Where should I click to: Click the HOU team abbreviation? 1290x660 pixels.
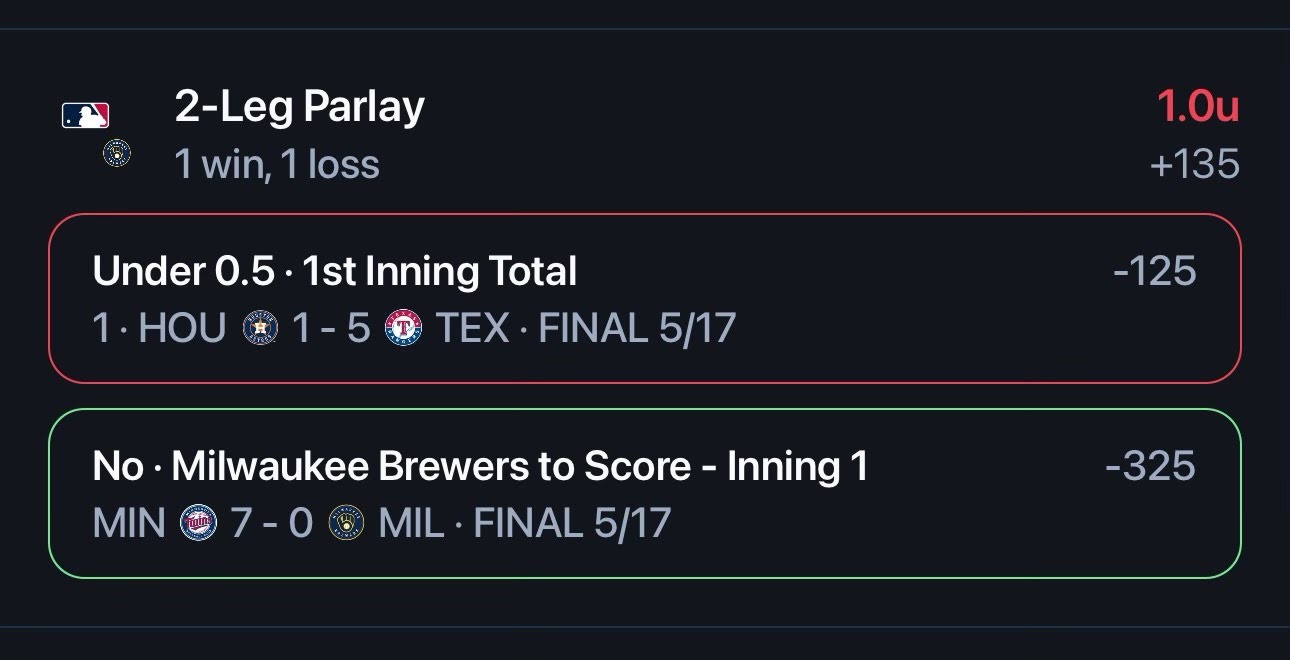[x=183, y=328]
